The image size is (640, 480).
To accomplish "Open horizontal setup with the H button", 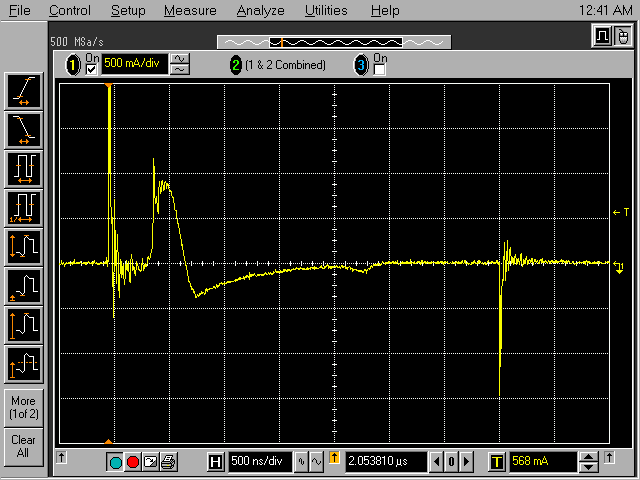I will point(215,462).
